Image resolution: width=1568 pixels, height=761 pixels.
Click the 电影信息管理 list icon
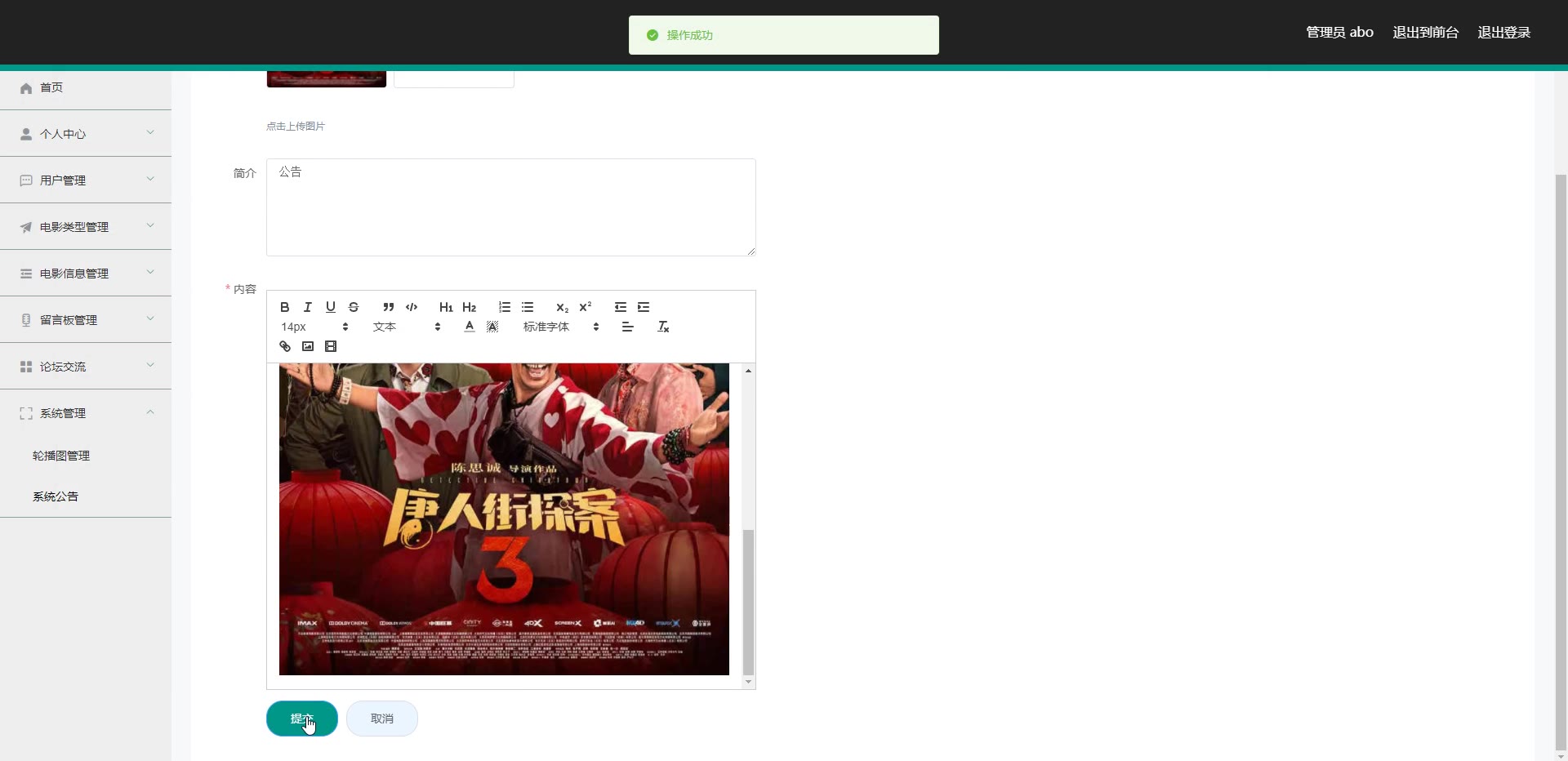[26, 274]
